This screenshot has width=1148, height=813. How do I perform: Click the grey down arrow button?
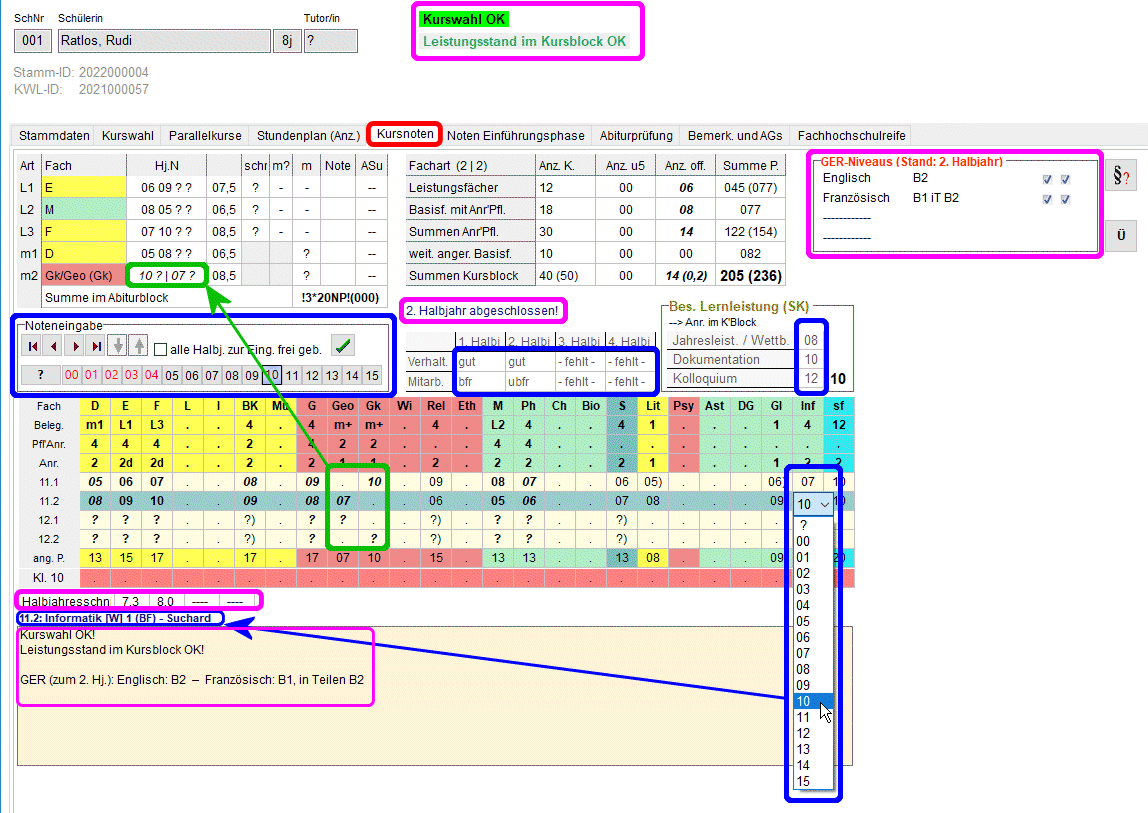tap(118, 346)
